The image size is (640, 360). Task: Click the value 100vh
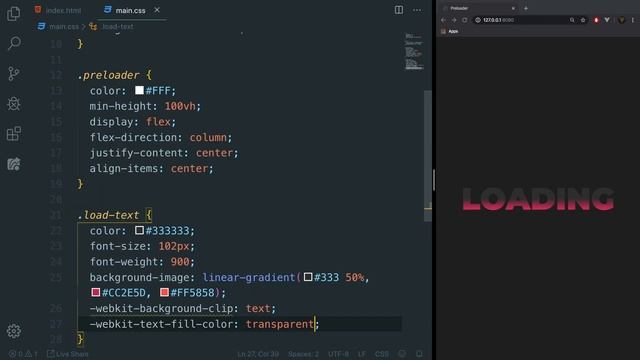coord(180,106)
